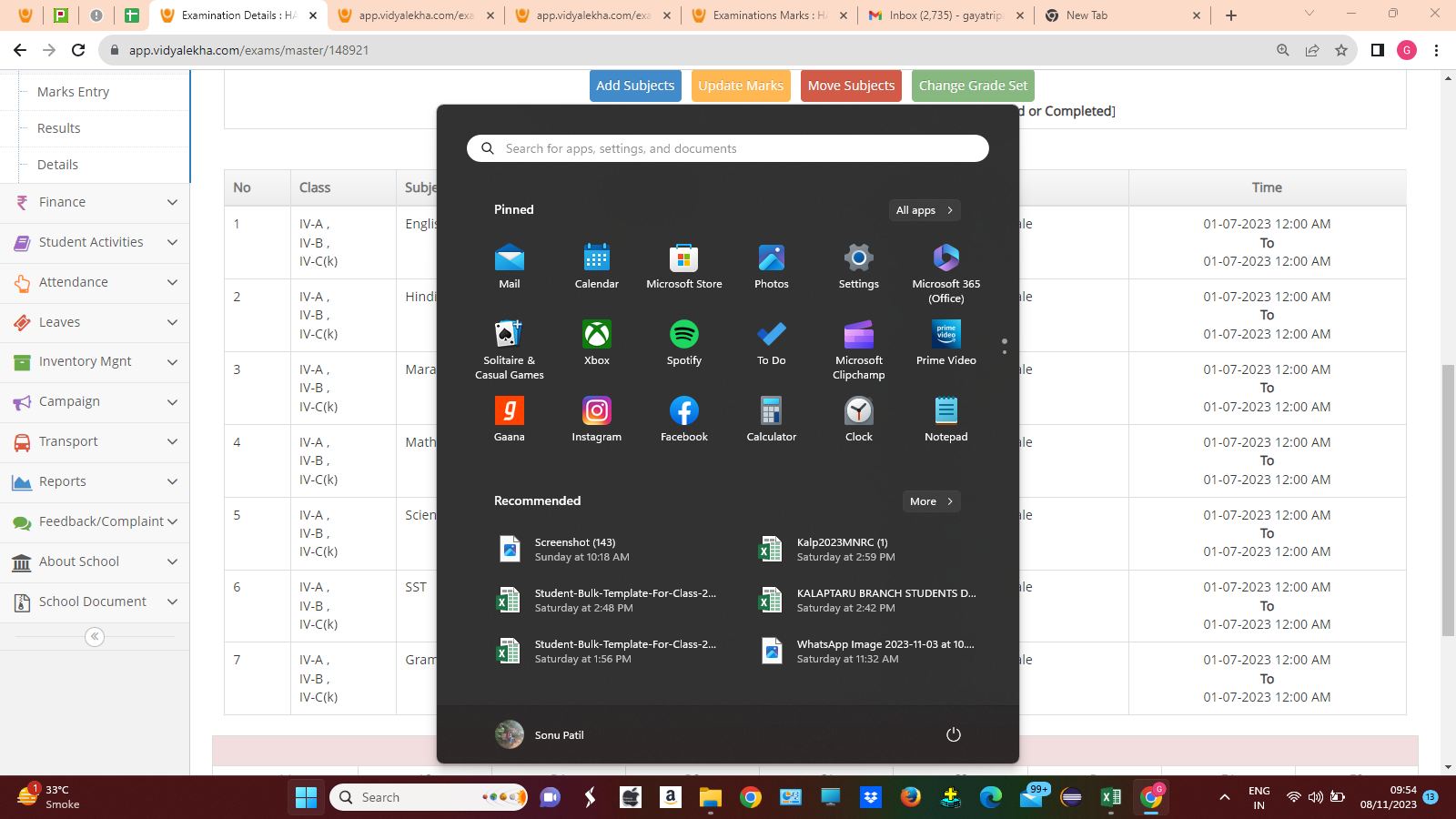Open the Photos app

(x=772, y=267)
